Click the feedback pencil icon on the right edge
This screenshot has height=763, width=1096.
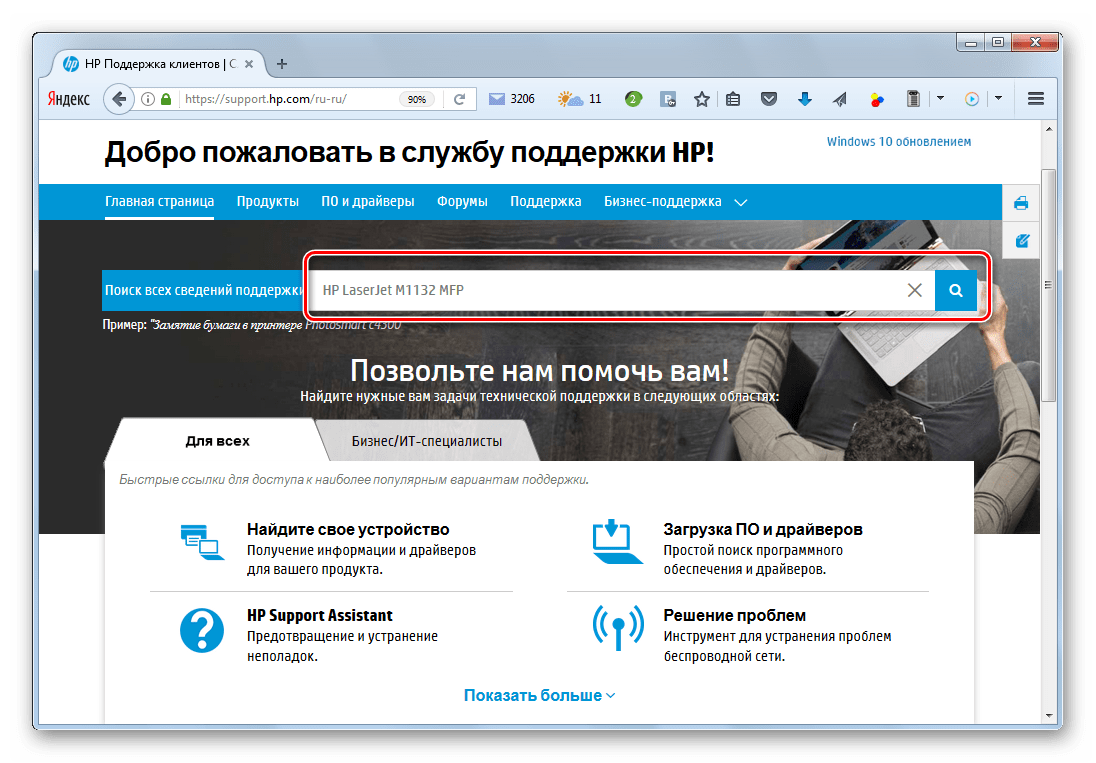pos(1020,241)
